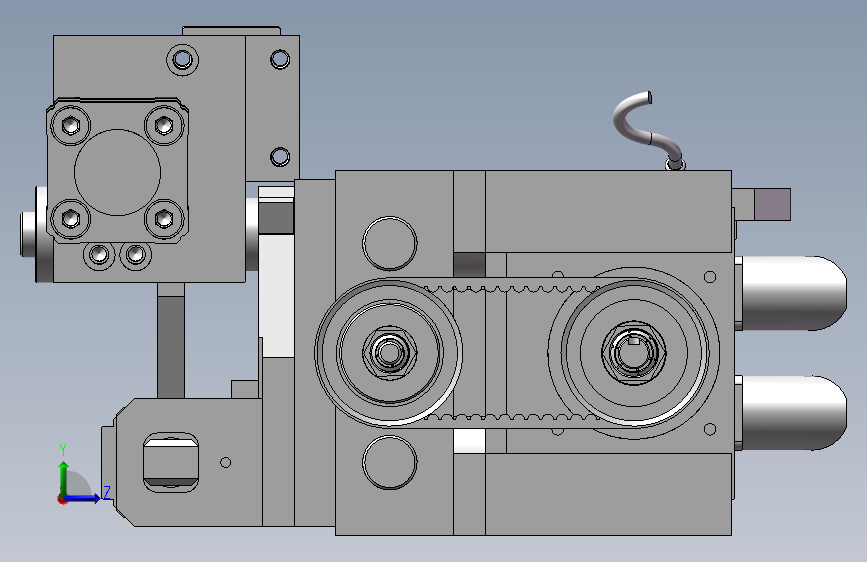Select the purple block at the upper right
The height and width of the screenshot is (562, 867).
click(x=772, y=205)
